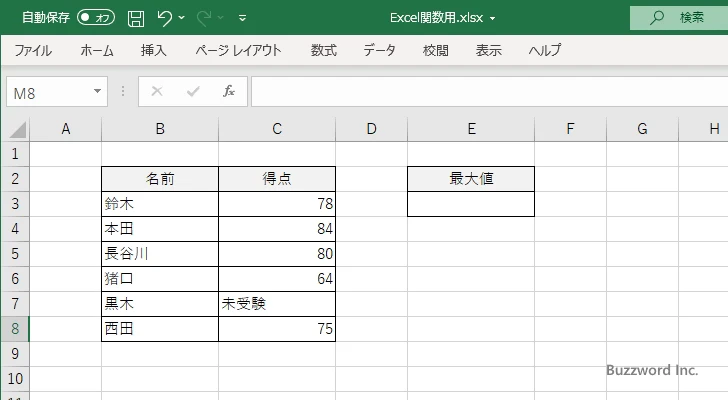Open the Excel関数用.xlsx file name dropdown

point(492,19)
